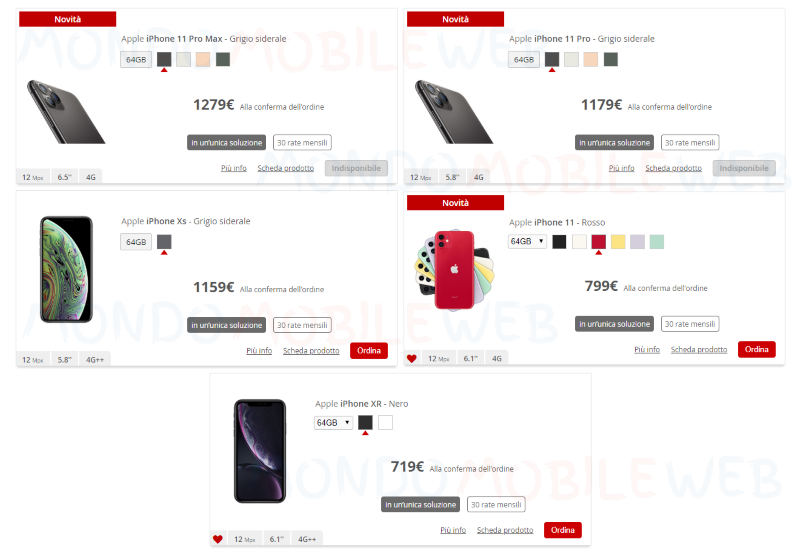Open the 64GB storage dropdown for iPhone 11

pyautogui.click(x=527, y=241)
